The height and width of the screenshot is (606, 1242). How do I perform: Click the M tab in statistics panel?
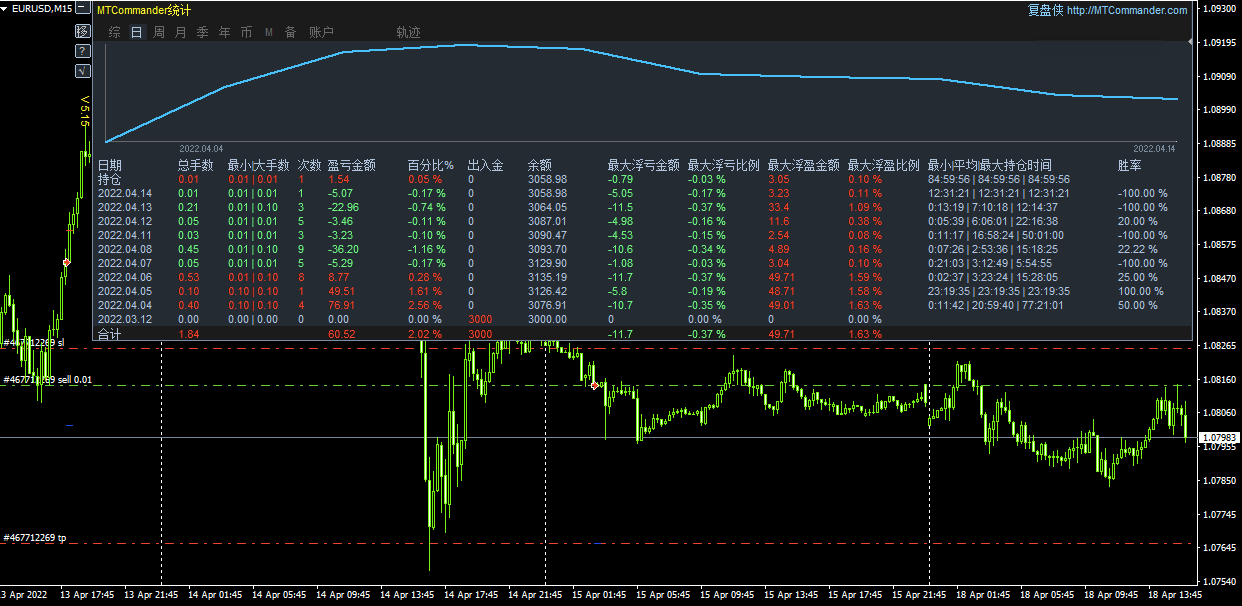pos(268,32)
